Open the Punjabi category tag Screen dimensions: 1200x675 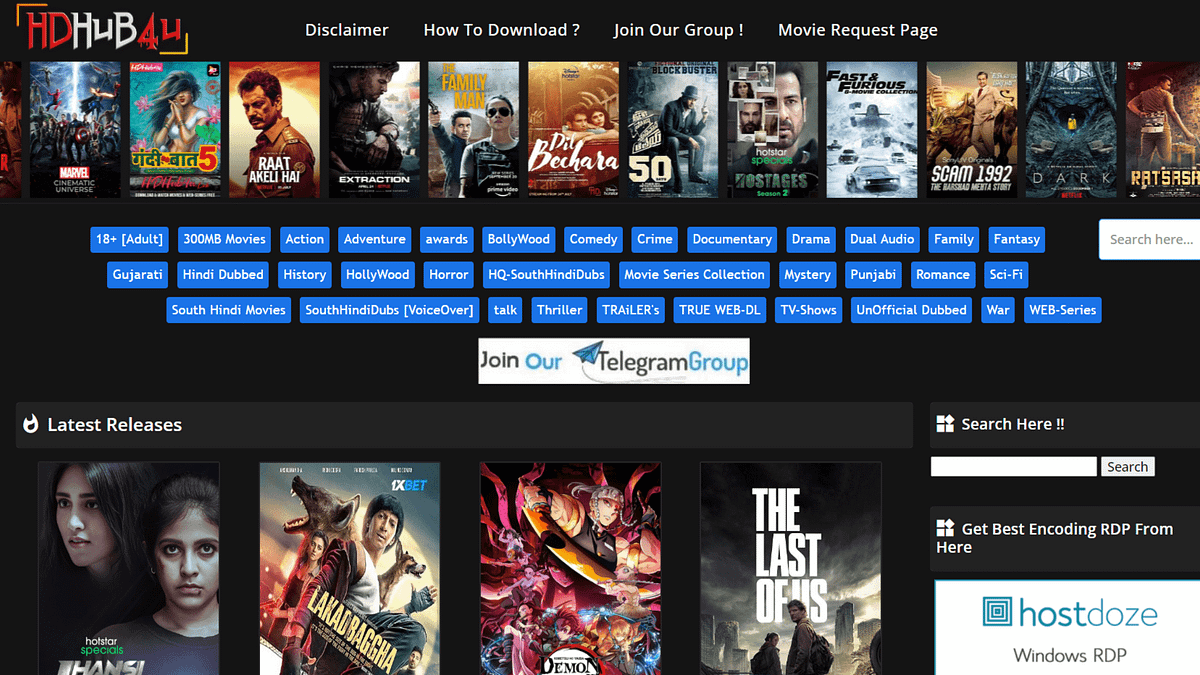tap(874, 275)
